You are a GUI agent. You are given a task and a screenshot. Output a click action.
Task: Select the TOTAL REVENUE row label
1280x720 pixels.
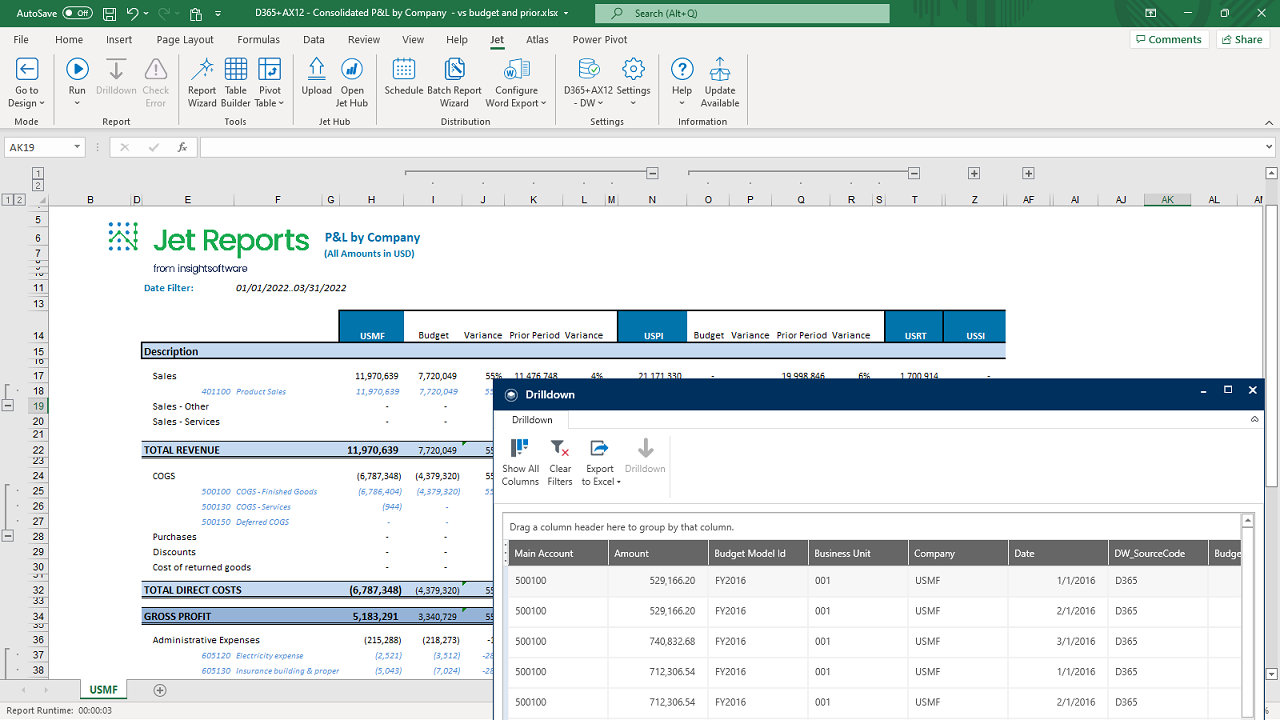182,450
